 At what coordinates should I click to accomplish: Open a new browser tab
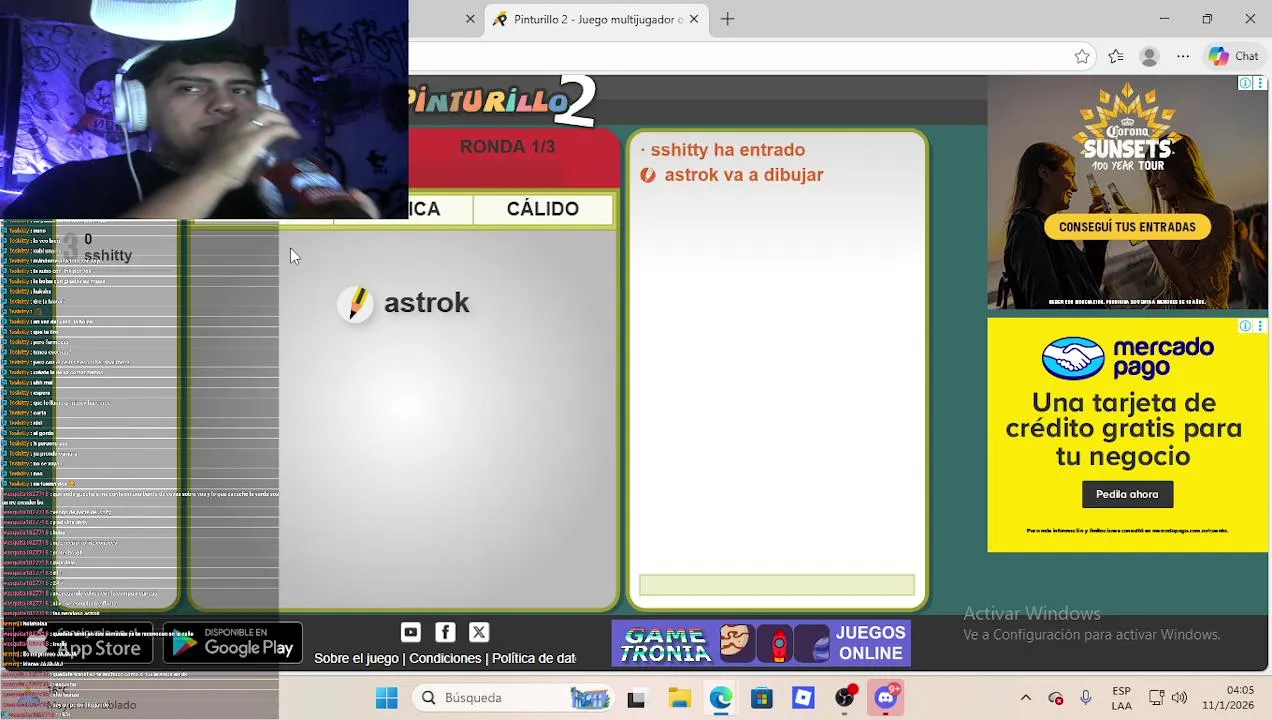[727, 19]
